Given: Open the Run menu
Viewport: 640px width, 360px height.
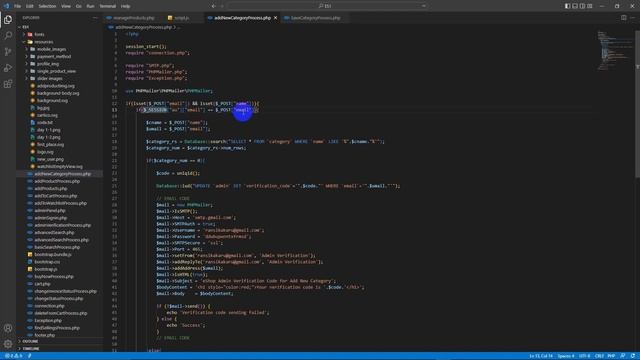Looking at the screenshot, I should pos(90,6).
